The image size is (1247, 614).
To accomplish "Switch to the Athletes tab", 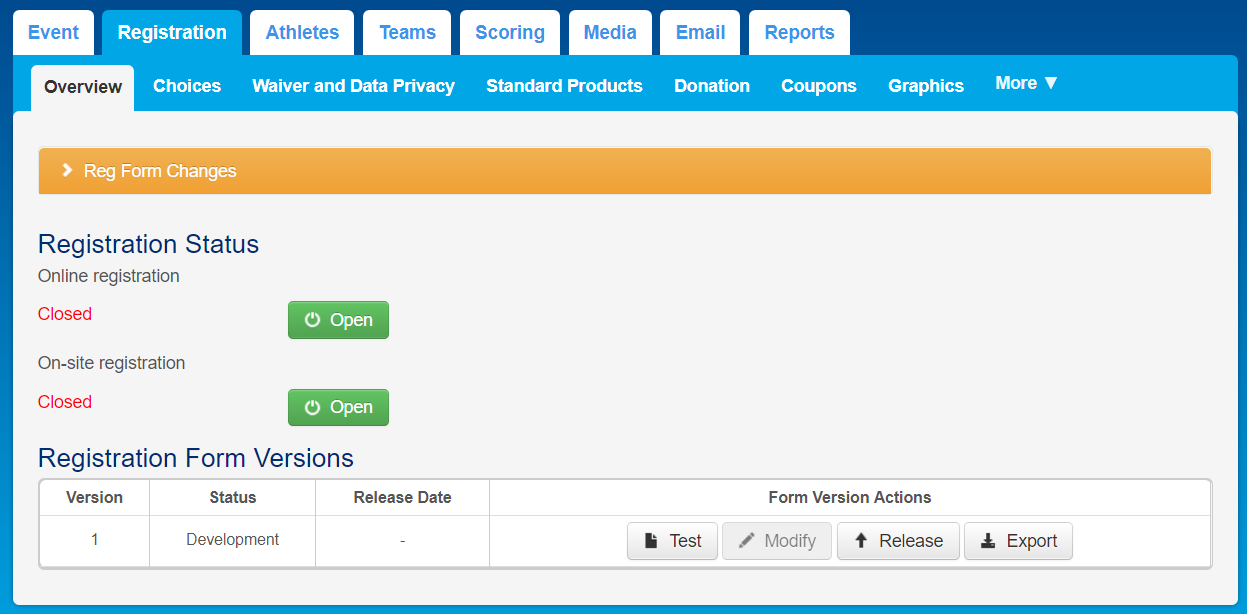I will [x=302, y=32].
